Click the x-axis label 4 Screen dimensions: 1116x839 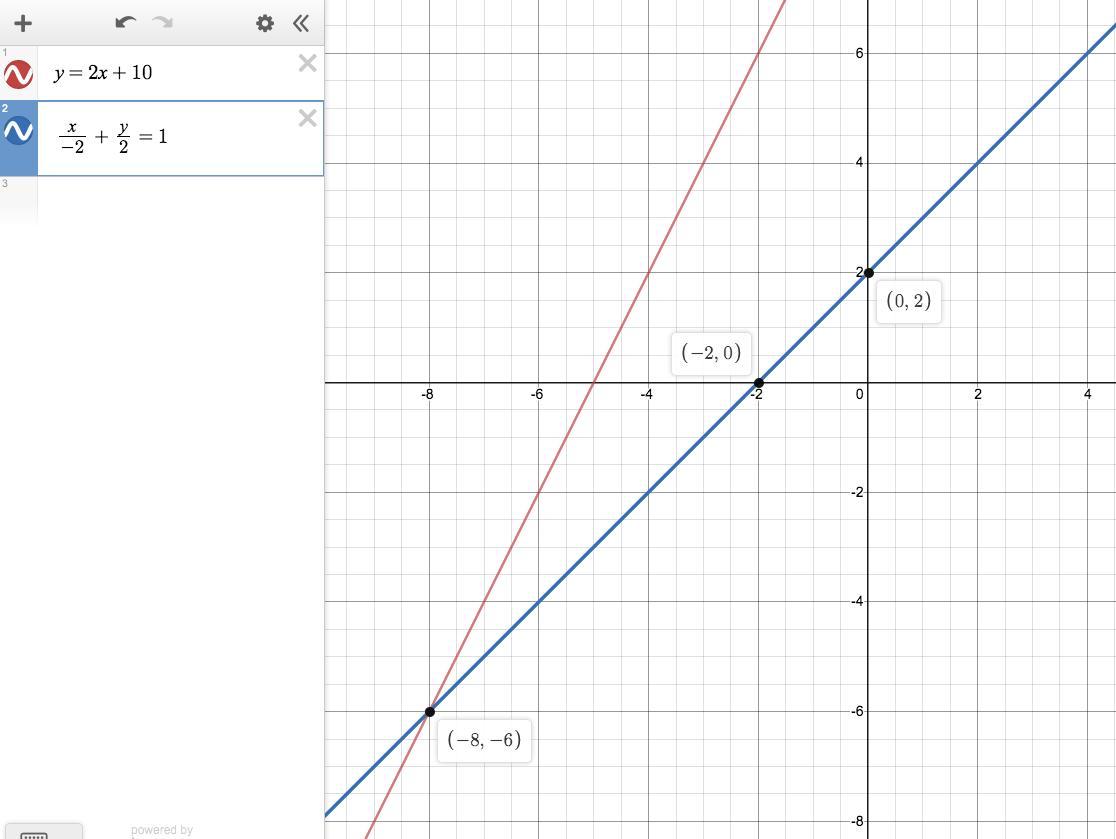pyautogui.click(x=1088, y=394)
